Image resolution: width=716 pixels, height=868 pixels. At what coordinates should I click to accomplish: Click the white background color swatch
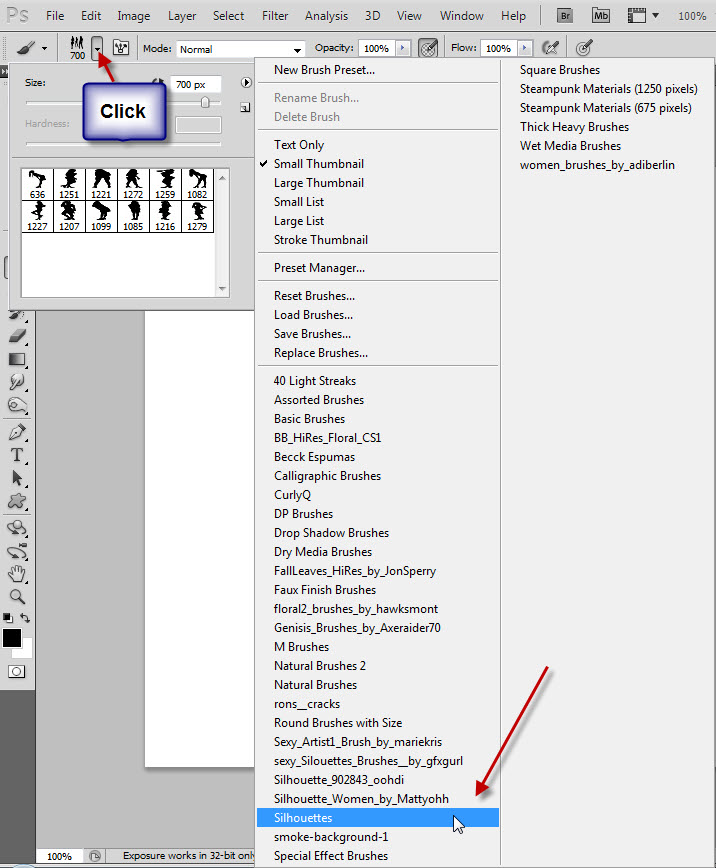[x=25, y=652]
